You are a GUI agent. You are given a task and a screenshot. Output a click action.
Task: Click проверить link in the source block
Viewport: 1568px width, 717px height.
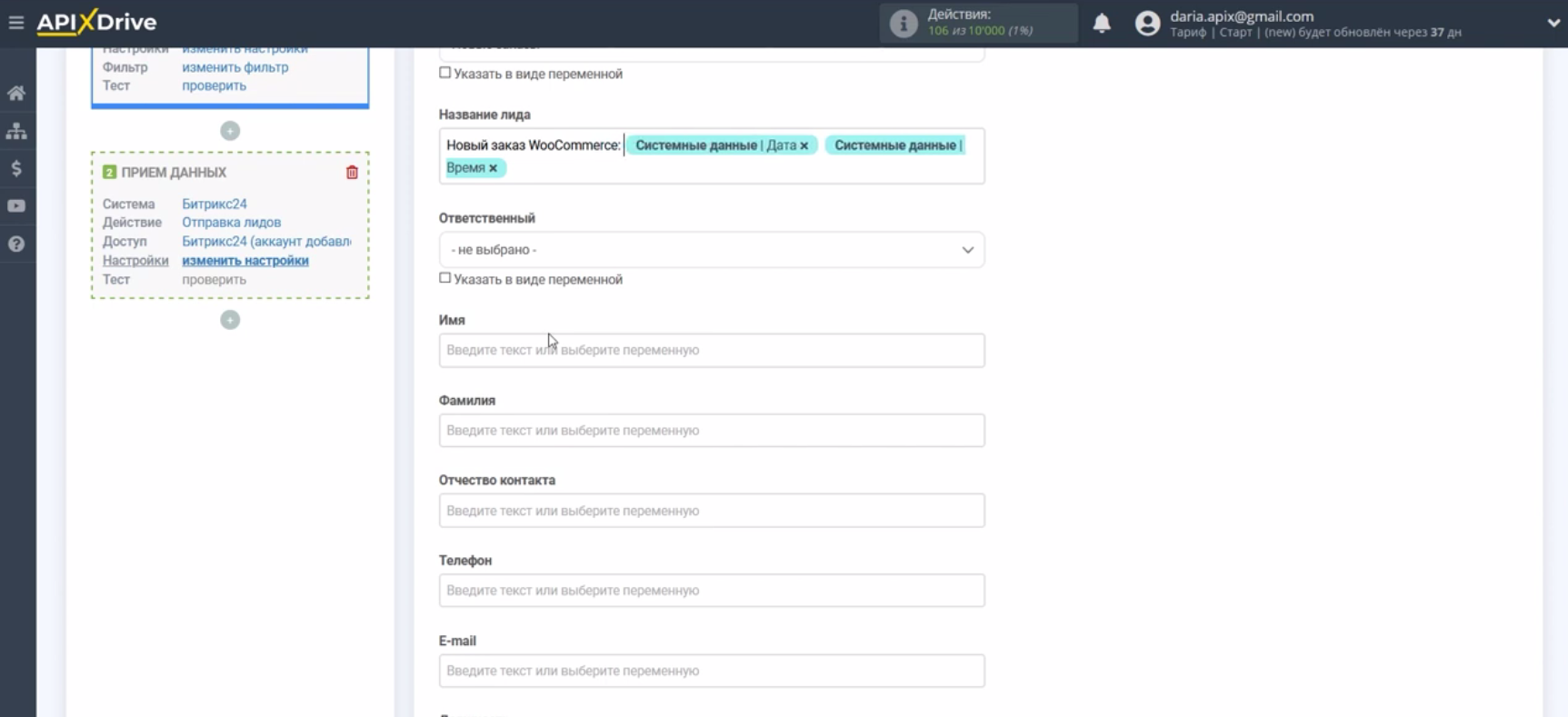coord(214,85)
